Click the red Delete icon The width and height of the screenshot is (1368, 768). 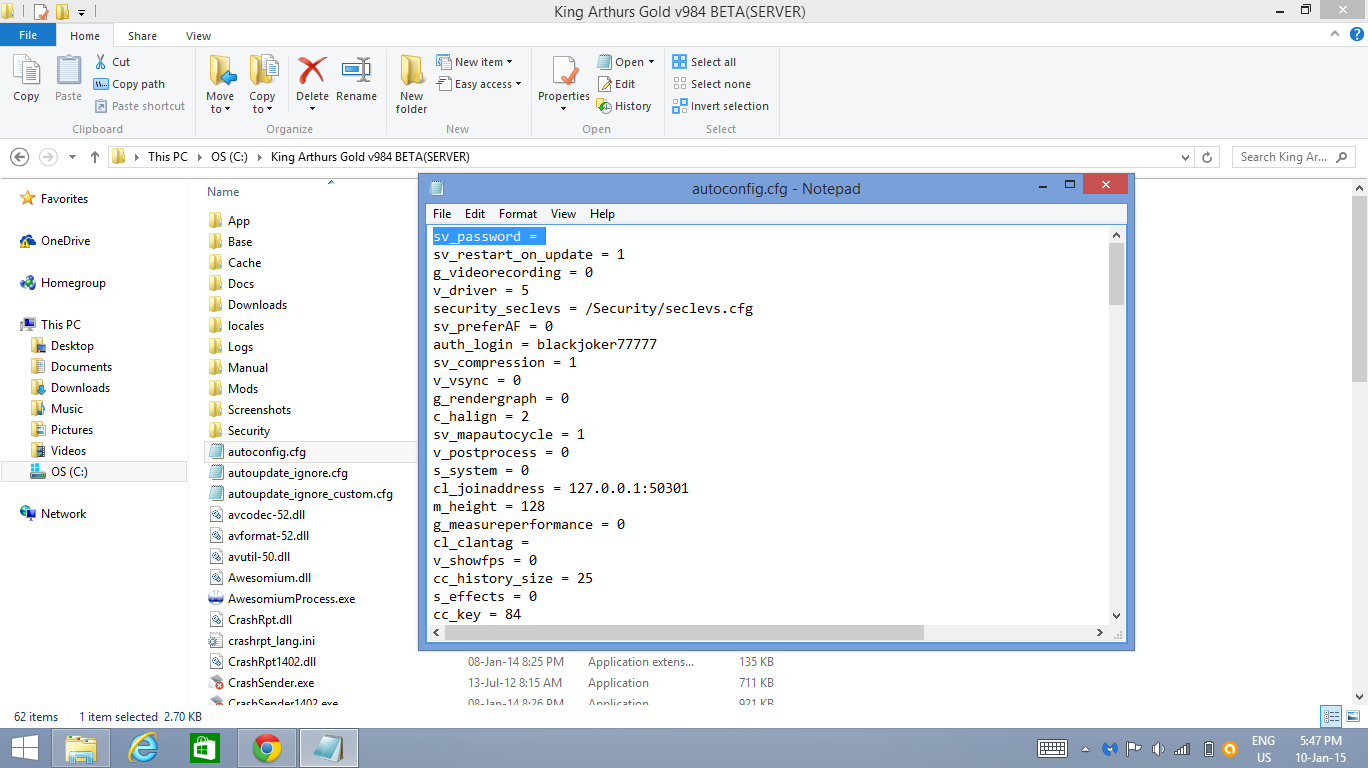312,71
